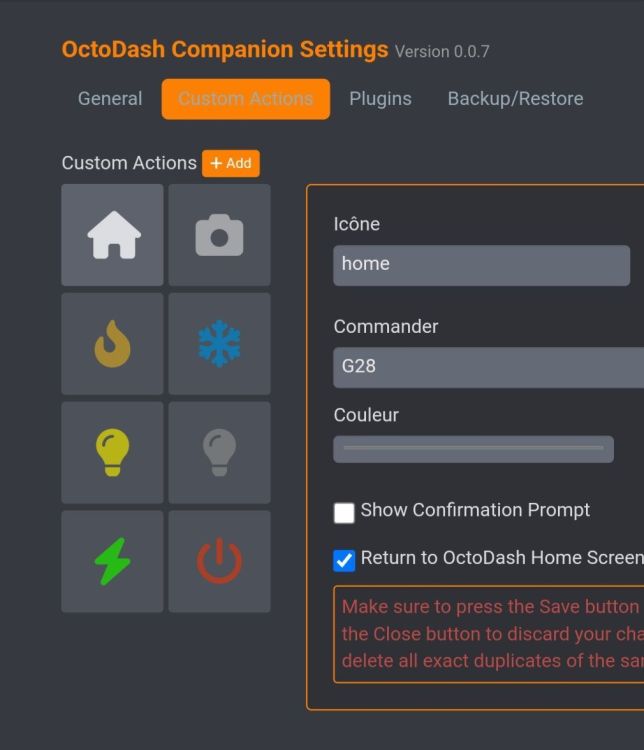Open the Backup/Restore tab
The height and width of the screenshot is (750, 644).
(515, 99)
